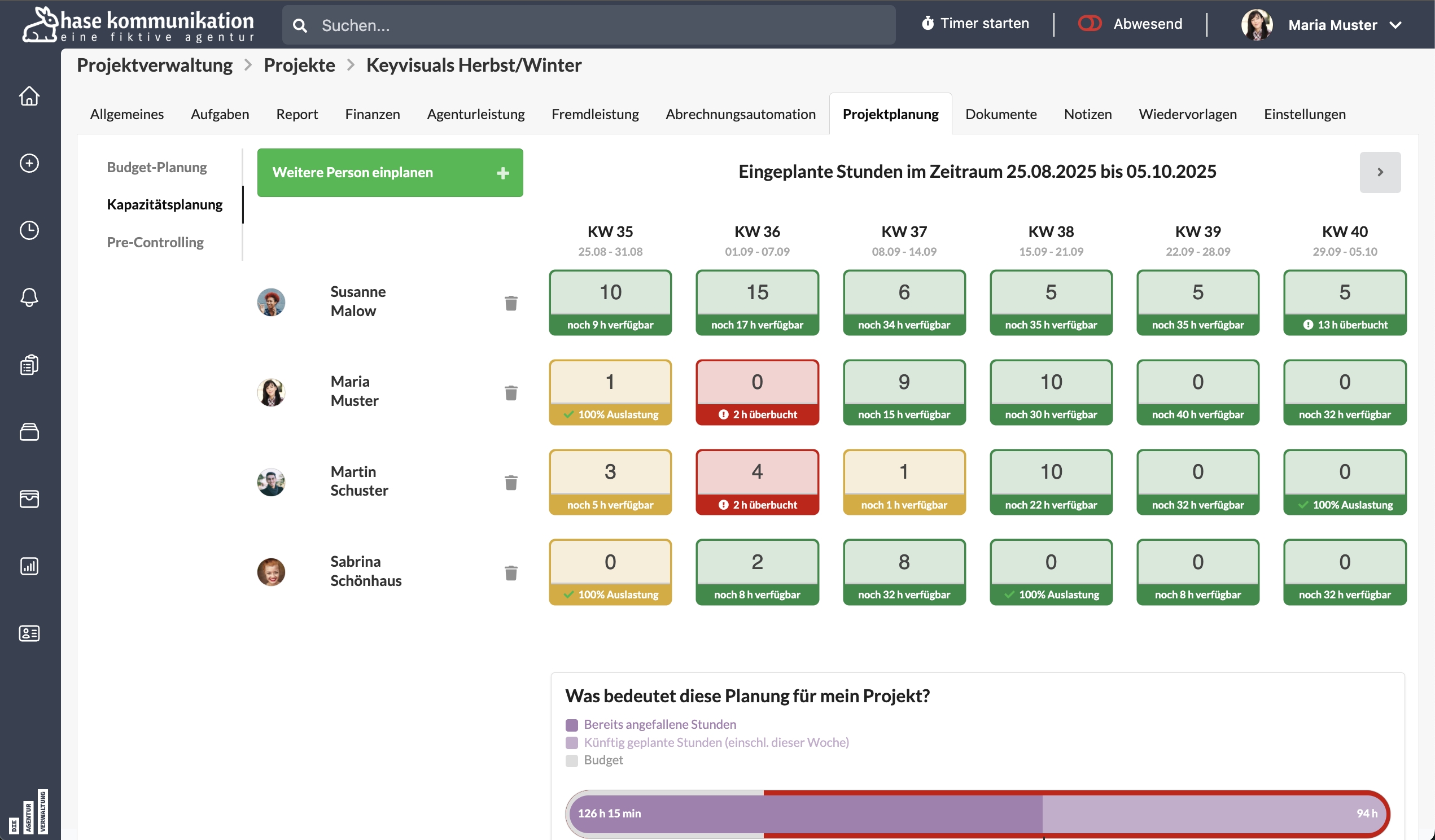Click Projekte in the breadcrumb

299,65
